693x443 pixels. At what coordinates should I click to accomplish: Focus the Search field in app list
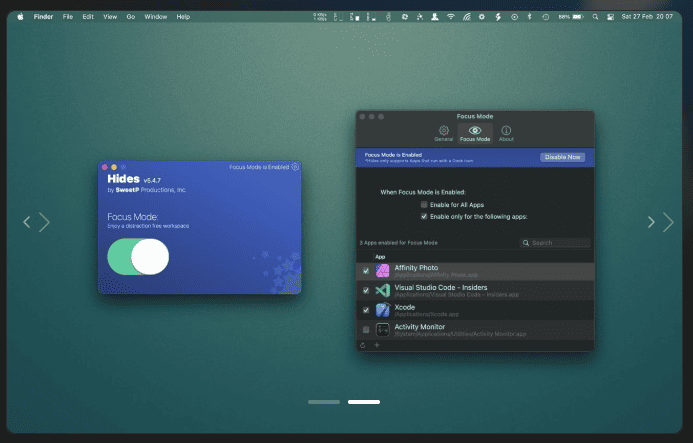[555, 243]
